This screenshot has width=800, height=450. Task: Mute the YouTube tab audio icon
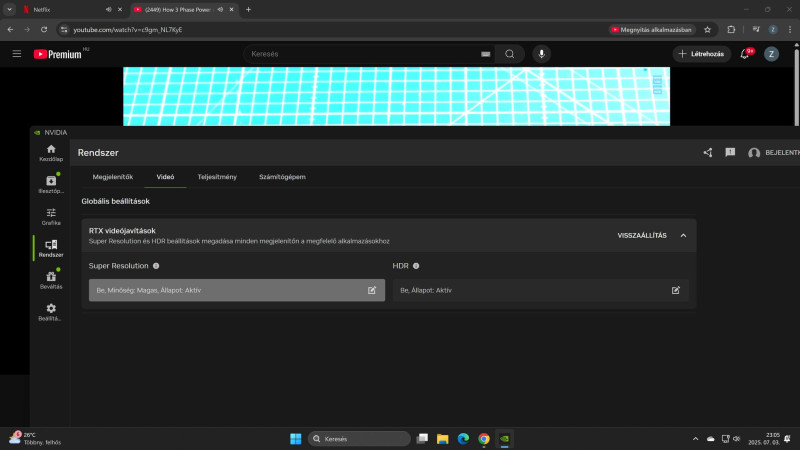[x=220, y=9]
